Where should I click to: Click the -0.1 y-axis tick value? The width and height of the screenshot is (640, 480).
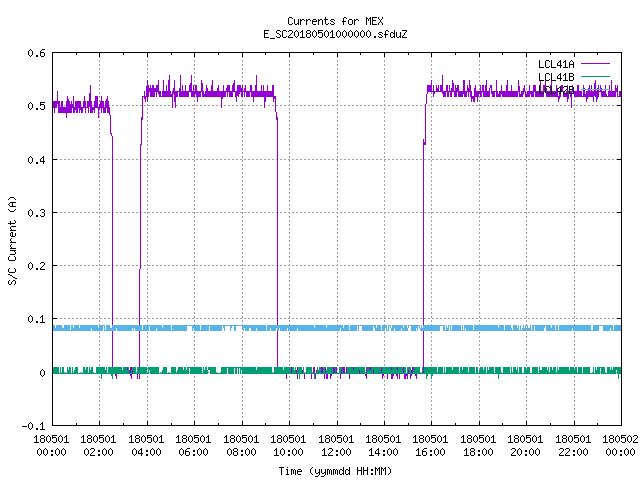click(x=33, y=426)
